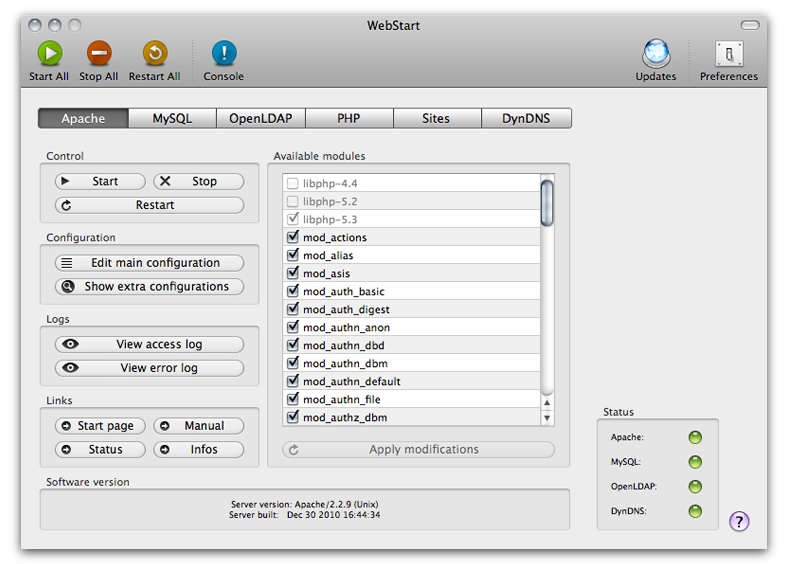Open Preferences switch icon
This screenshot has height=564, width=788.
(x=729, y=54)
